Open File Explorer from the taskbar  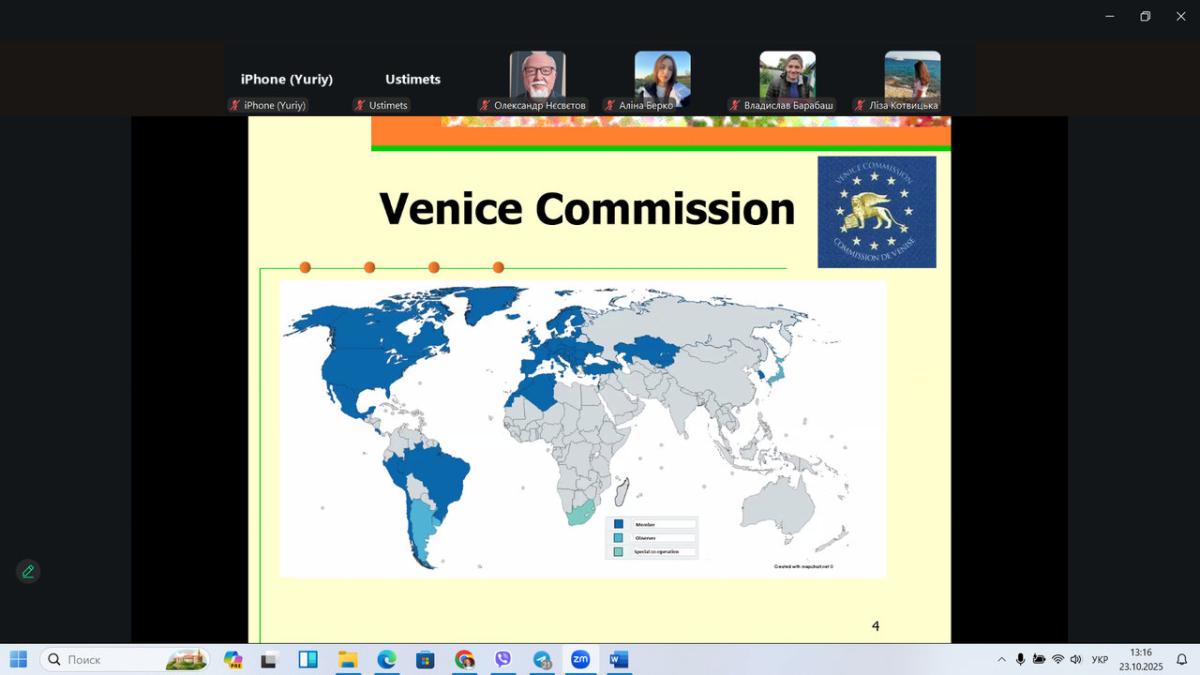pos(347,659)
